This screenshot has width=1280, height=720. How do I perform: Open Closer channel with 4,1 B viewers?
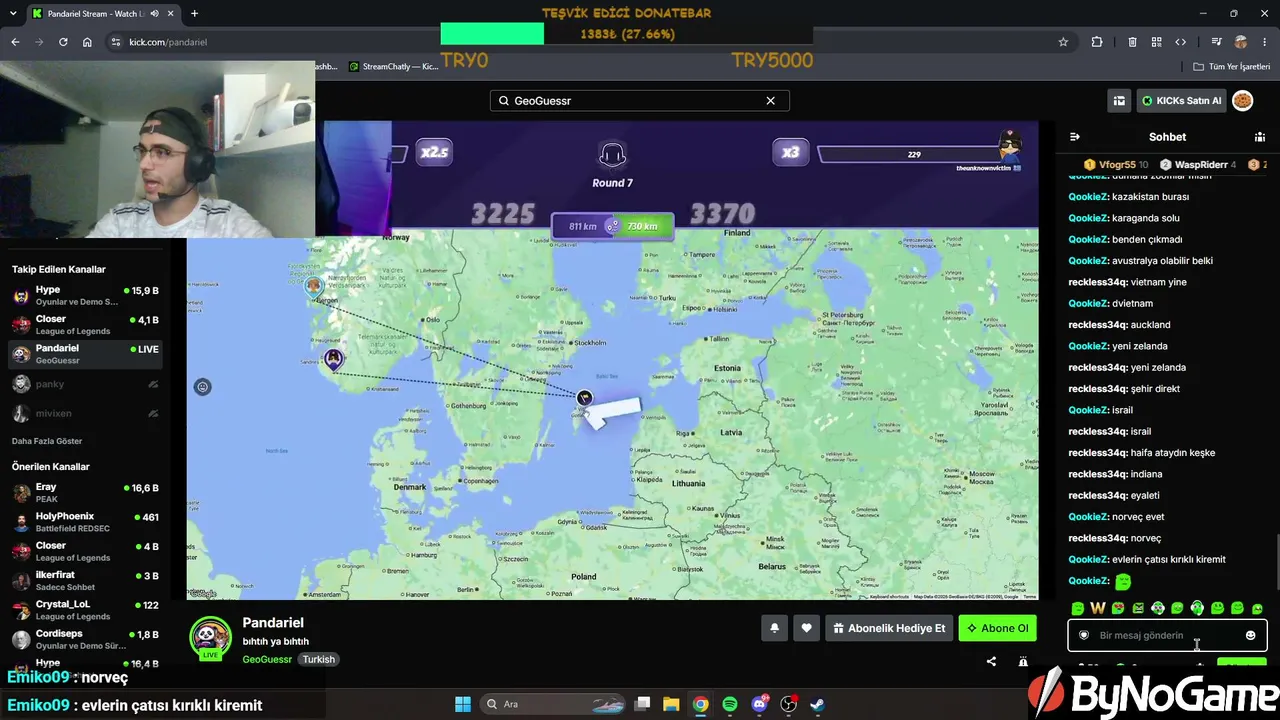click(85, 324)
